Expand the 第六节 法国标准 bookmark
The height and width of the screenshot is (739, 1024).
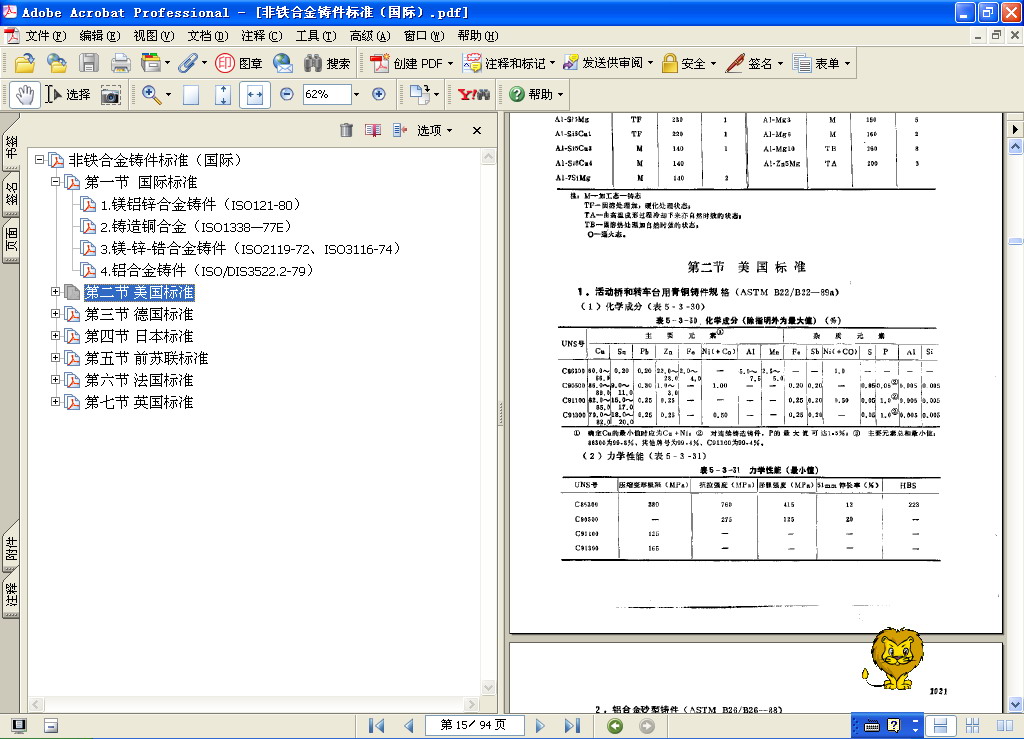pyautogui.click(x=56, y=379)
